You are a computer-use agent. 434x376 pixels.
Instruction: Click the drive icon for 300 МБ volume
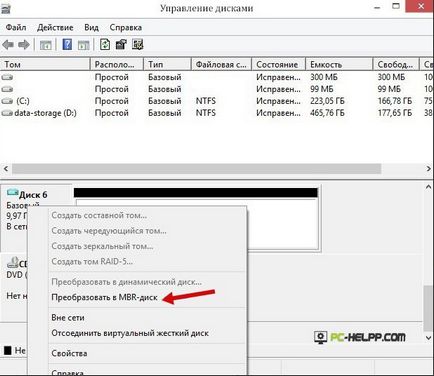point(7,77)
